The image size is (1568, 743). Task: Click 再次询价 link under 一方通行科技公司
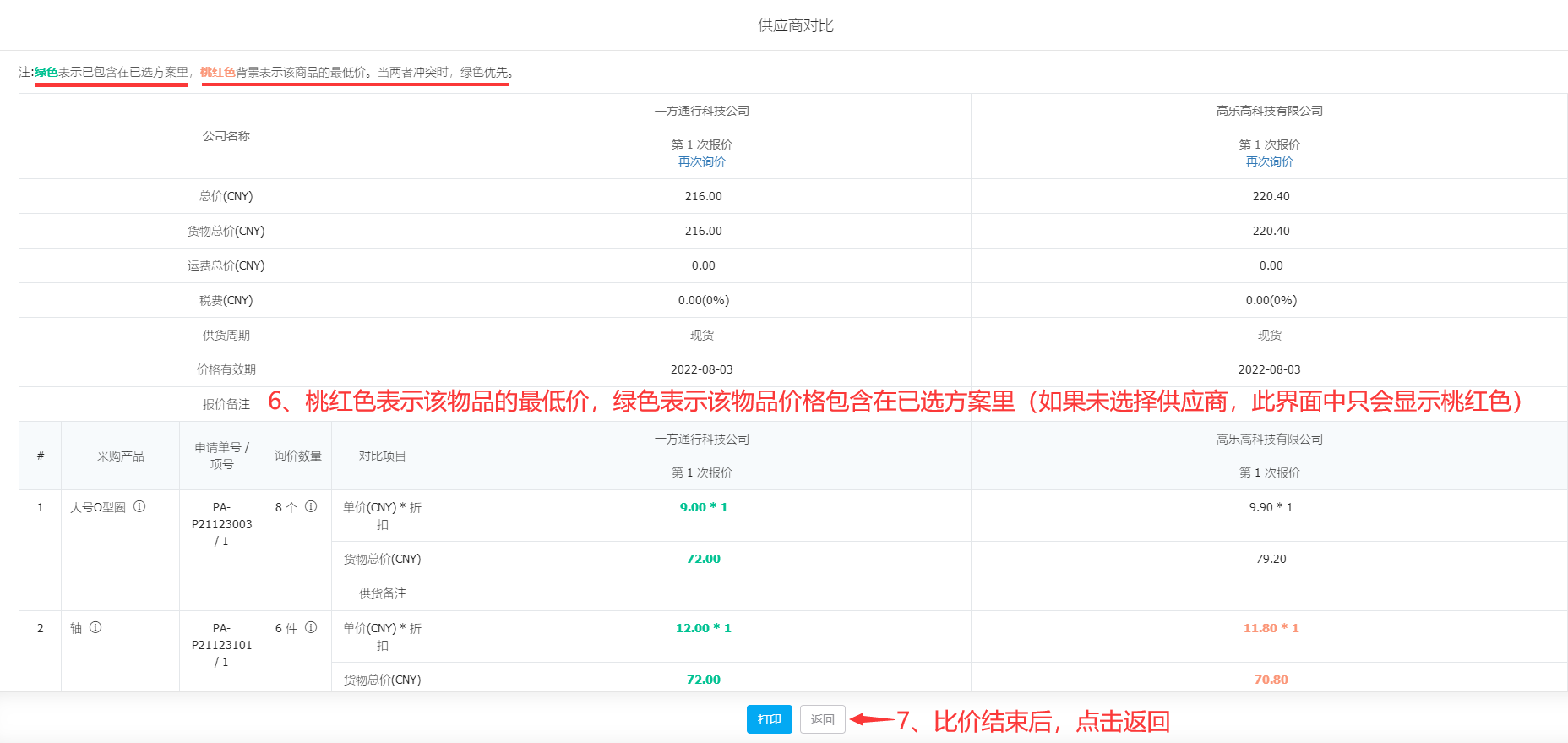[702, 161]
